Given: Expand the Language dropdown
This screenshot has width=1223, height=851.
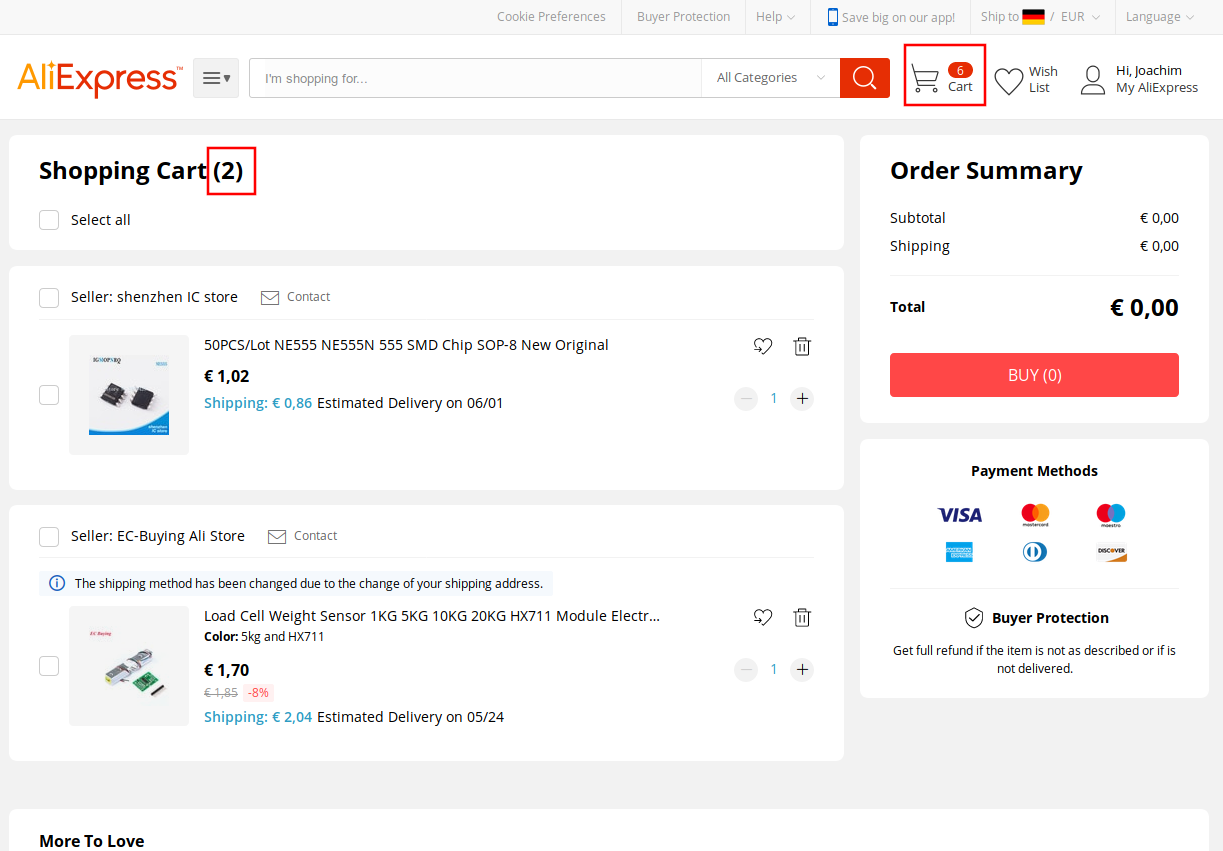Looking at the screenshot, I should pos(1160,17).
